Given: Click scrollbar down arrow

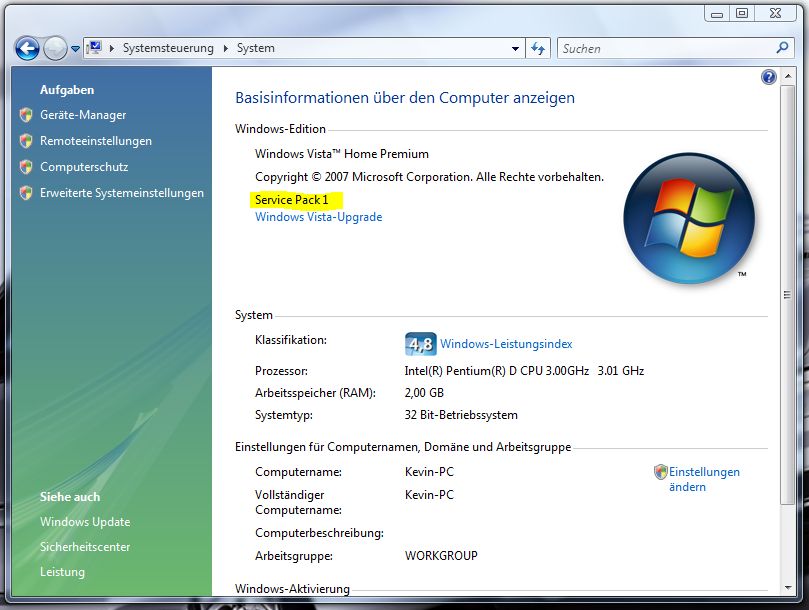Looking at the screenshot, I should [x=788, y=587].
